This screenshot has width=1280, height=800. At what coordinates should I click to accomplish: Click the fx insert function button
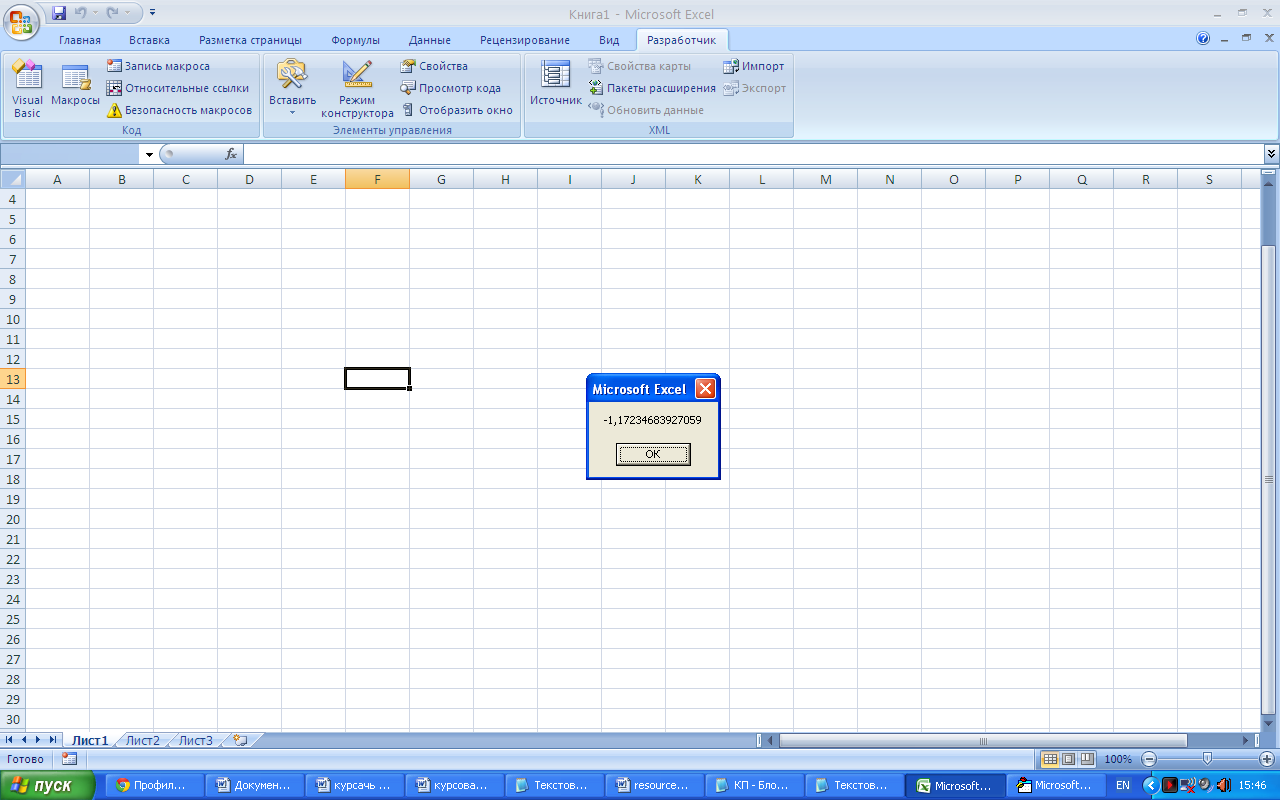[231, 154]
